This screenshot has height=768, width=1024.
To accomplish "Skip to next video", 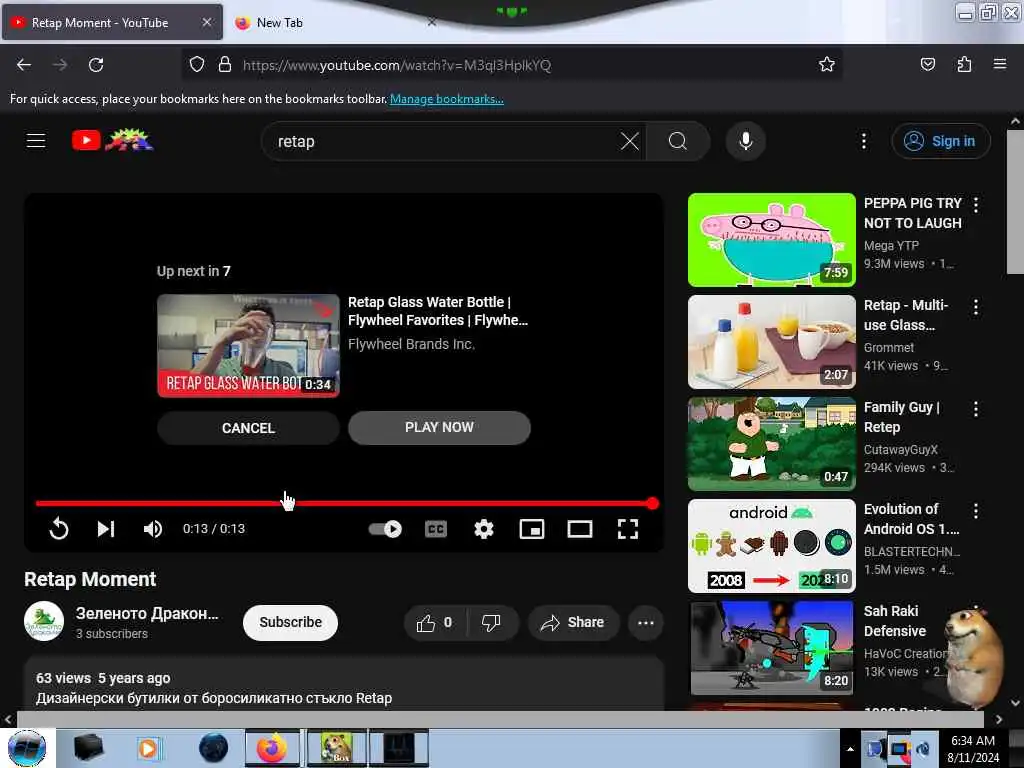I will [106, 528].
